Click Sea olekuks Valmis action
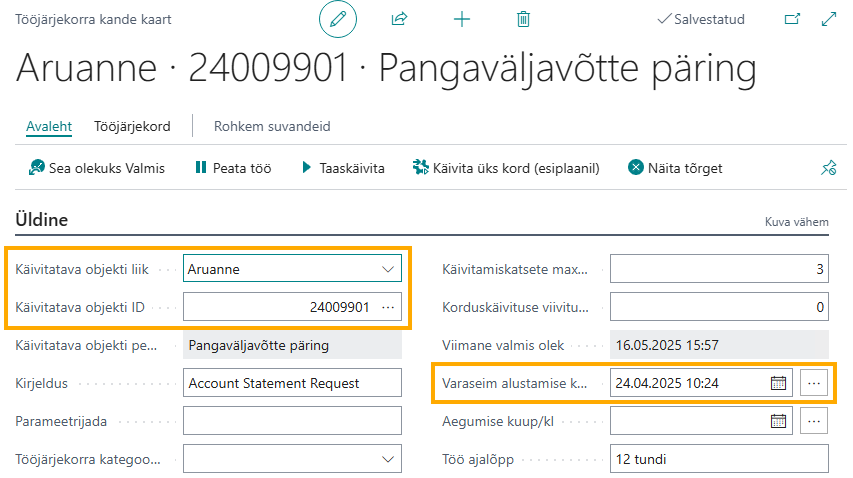Image resolution: width=853 pixels, height=478 pixels. (97, 168)
